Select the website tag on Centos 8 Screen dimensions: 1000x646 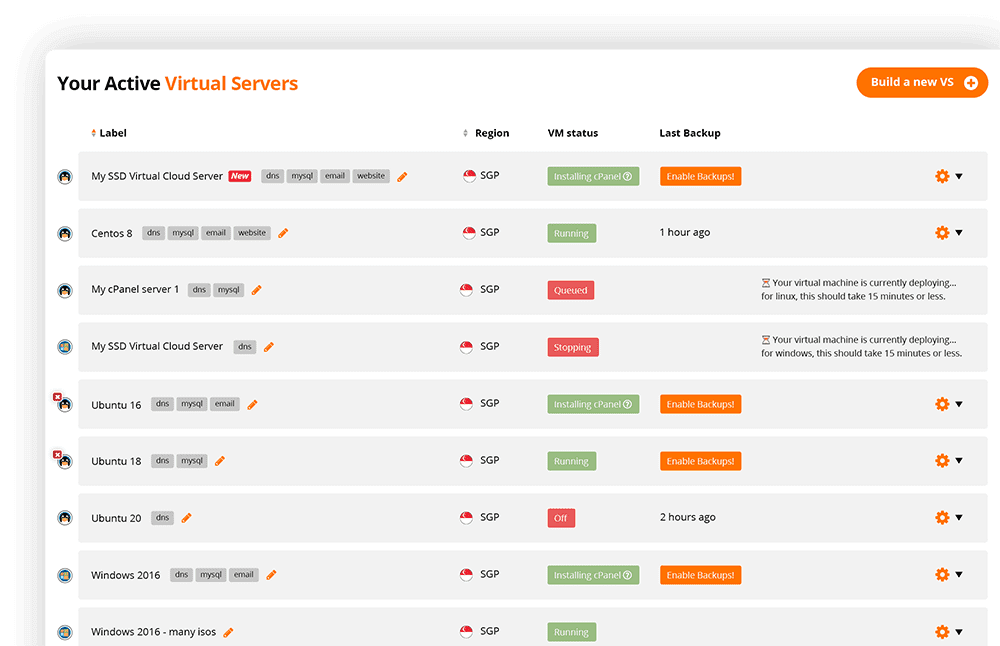[252, 233]
